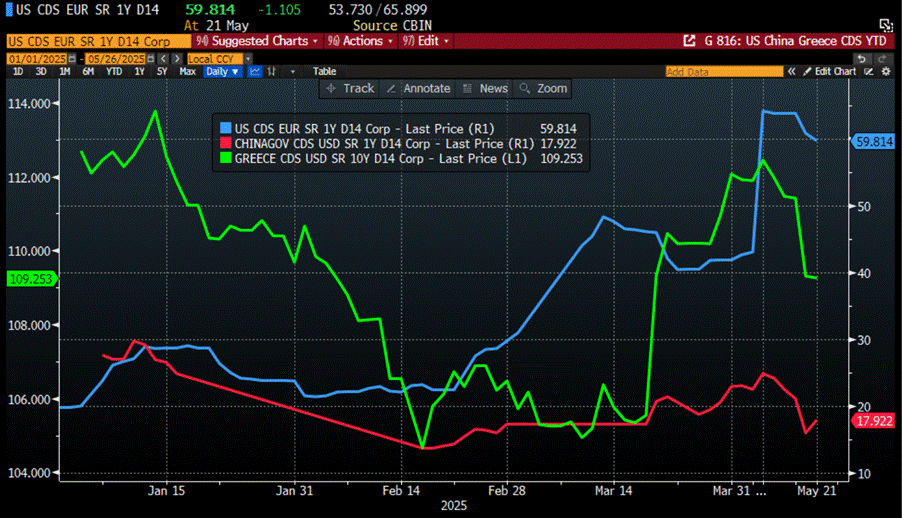Click the Annotate button label
The image size is (902, 518).
pyautogui.click(x=427, y=89)
